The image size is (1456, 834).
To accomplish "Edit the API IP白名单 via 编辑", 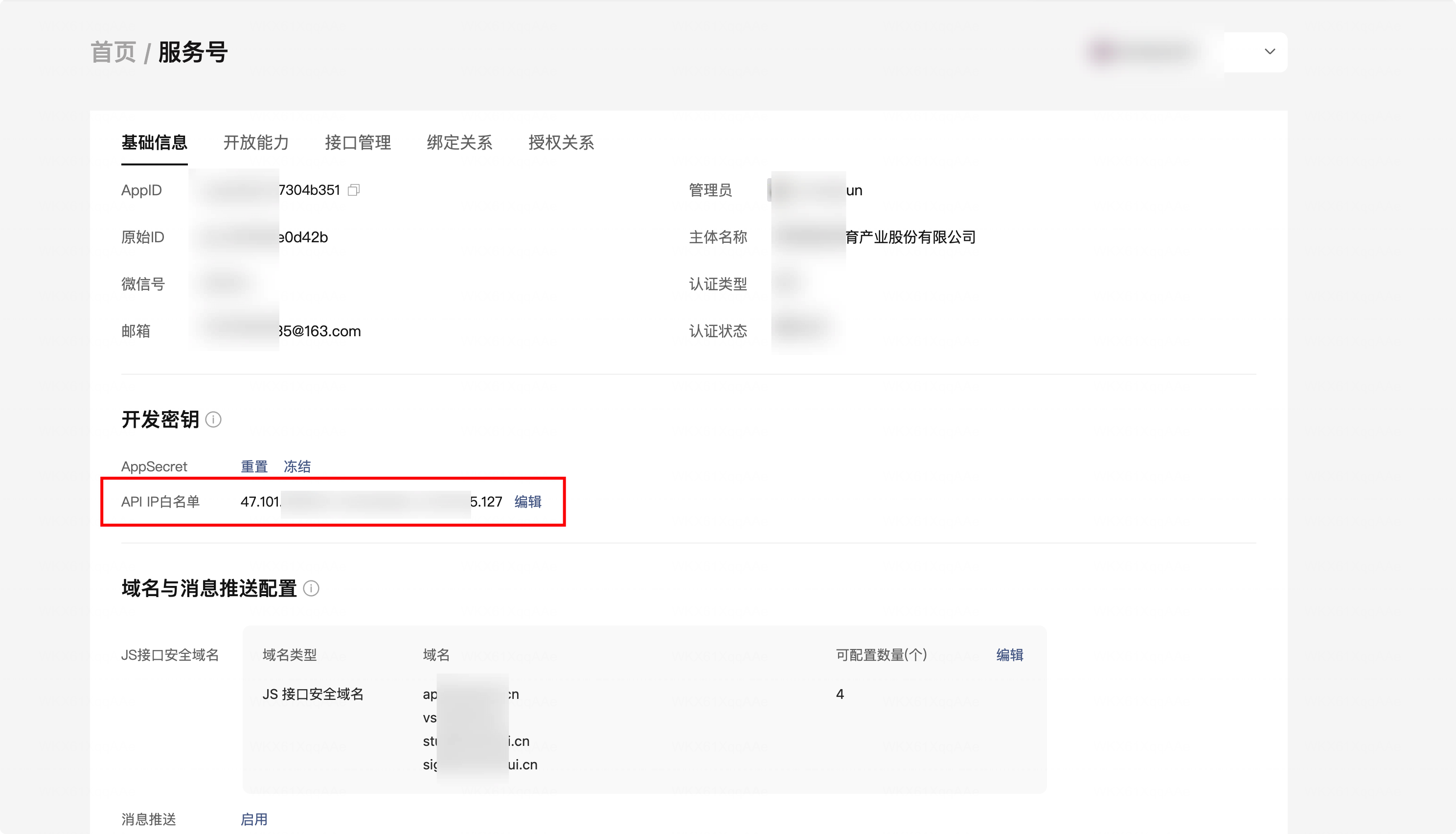I will click(x=528, y=502).
